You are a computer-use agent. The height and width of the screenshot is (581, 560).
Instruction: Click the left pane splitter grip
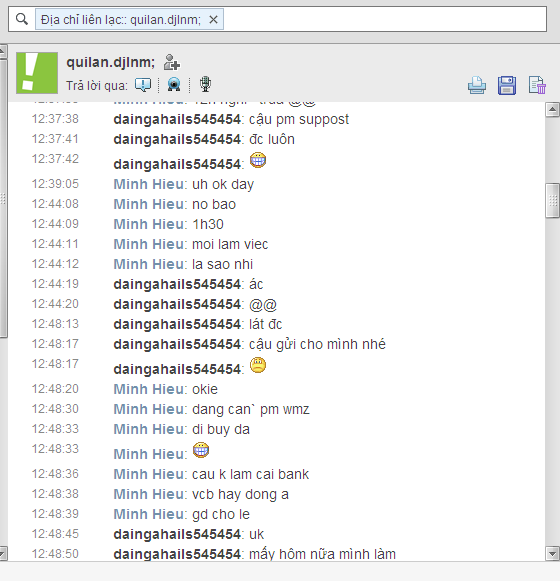pyautogui.click(x=3, y=199)
